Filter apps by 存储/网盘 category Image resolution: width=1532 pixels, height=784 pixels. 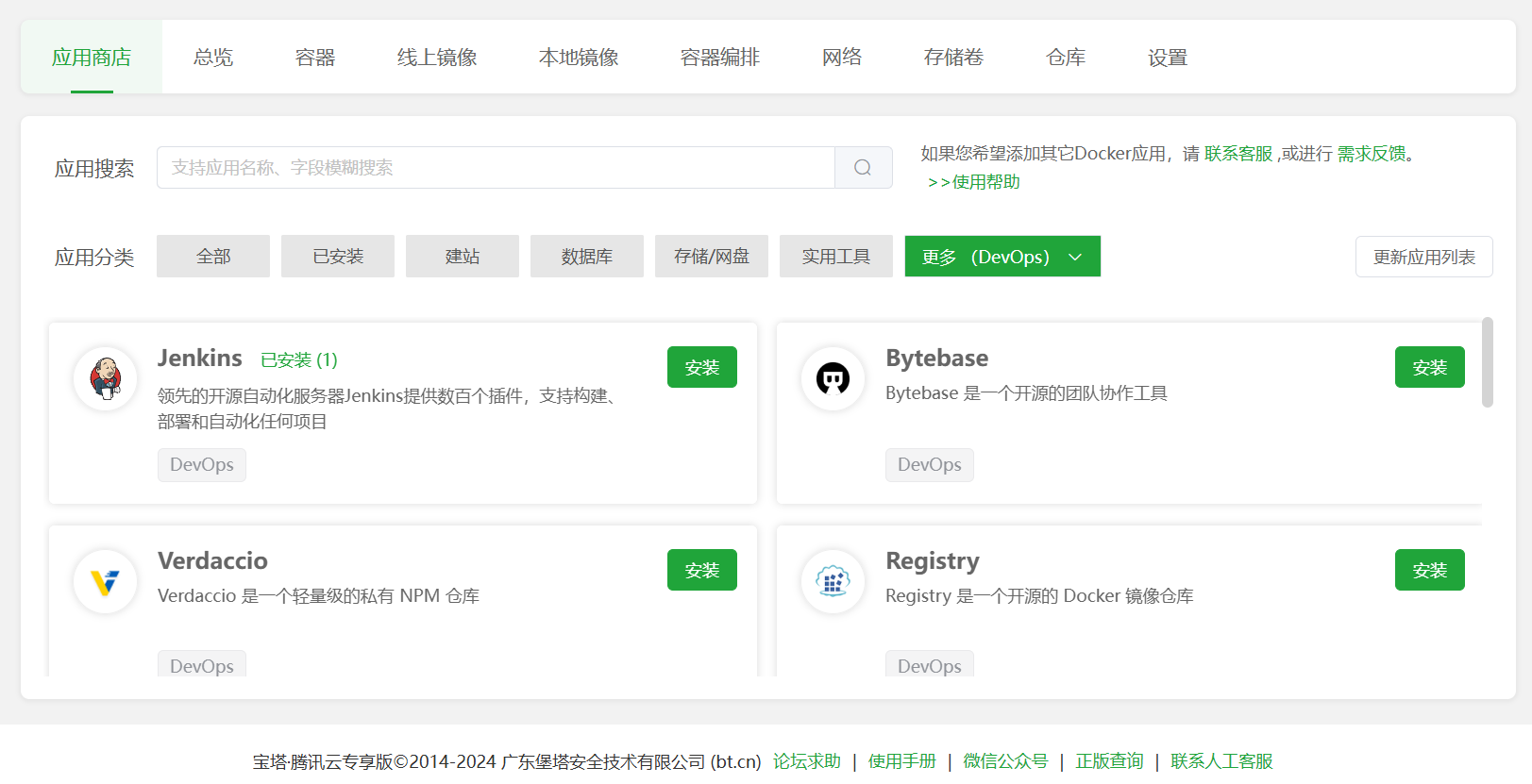(712, 257)
